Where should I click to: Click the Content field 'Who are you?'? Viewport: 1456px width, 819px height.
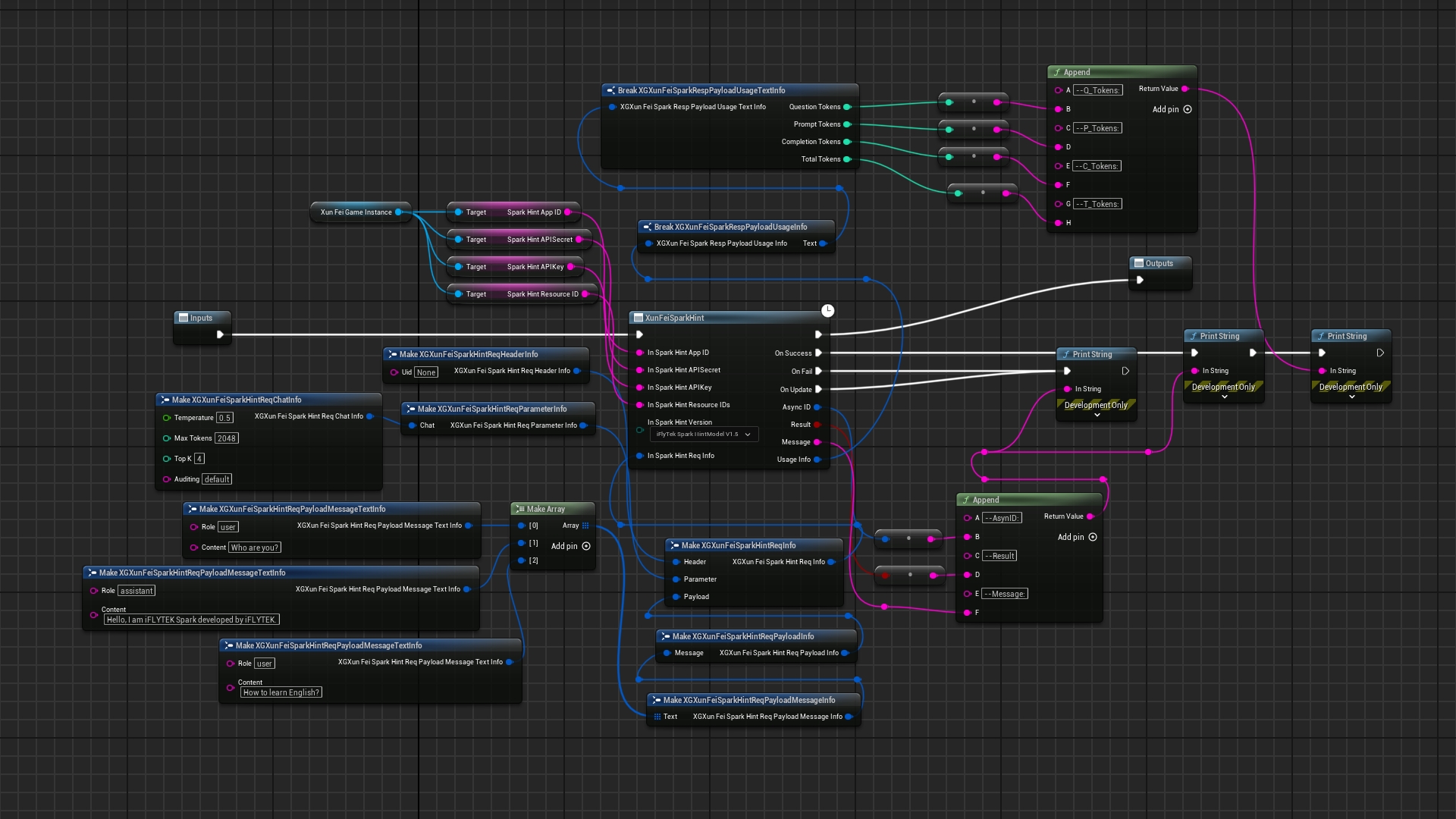[255, 548]
